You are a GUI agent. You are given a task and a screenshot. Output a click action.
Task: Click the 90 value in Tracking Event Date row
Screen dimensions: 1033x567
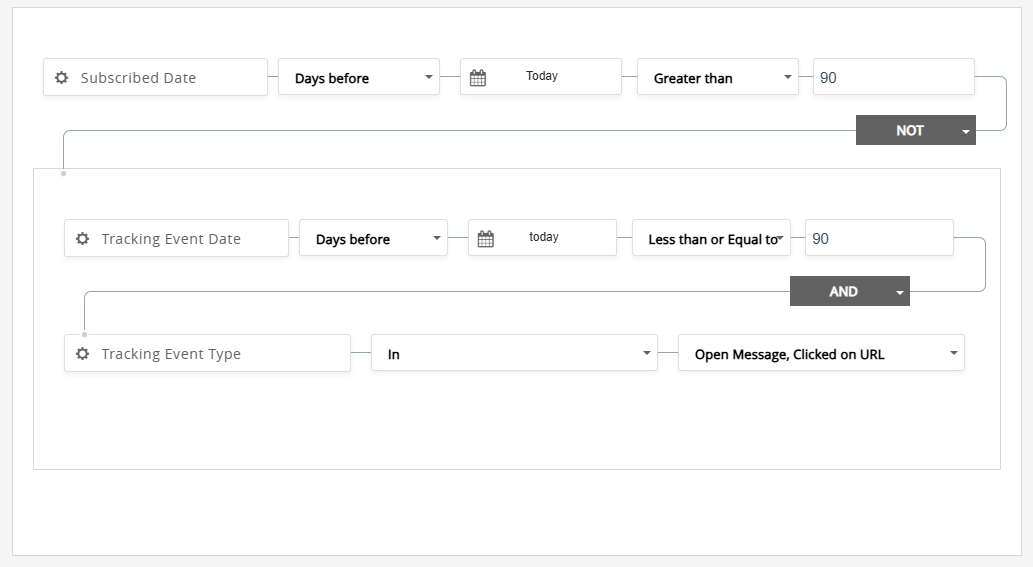tap(878, 239)
